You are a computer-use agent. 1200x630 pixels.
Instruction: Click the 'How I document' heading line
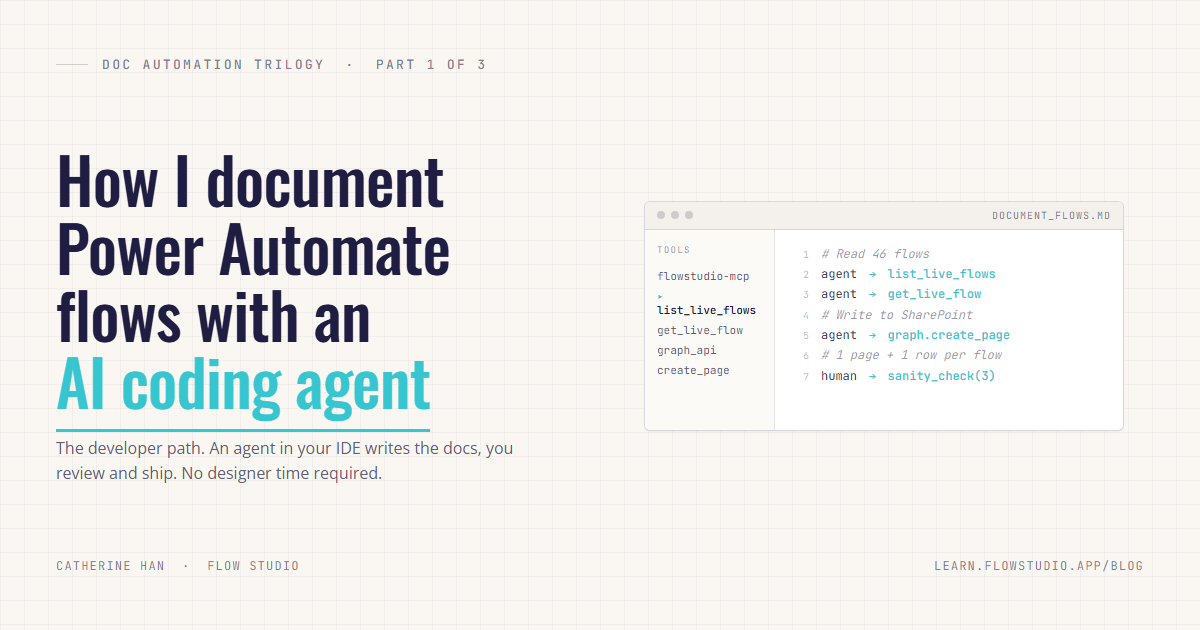[x=250, y=182]
